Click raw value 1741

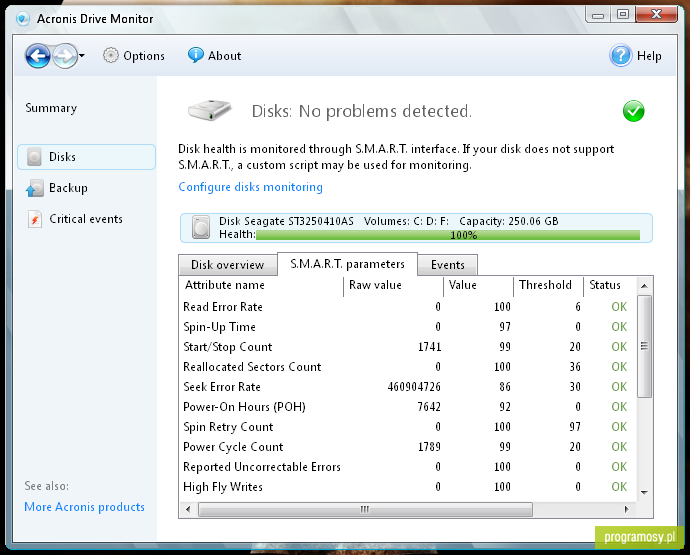coord(429,347)
